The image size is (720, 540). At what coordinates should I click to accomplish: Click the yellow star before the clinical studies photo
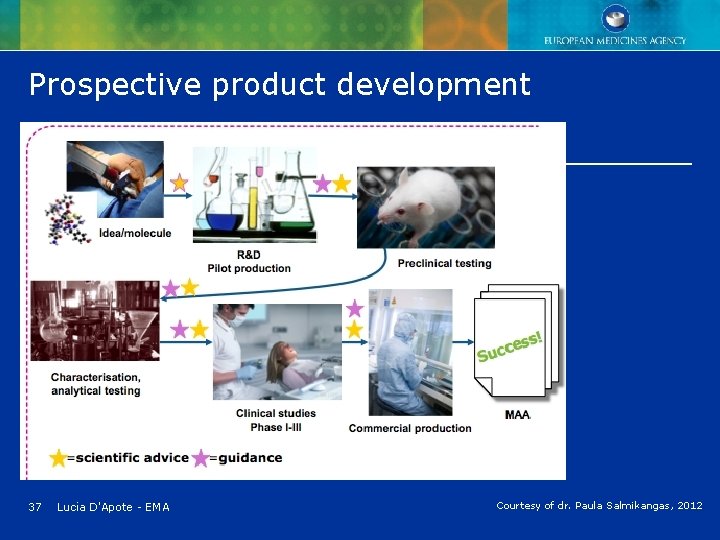[199, 329]
